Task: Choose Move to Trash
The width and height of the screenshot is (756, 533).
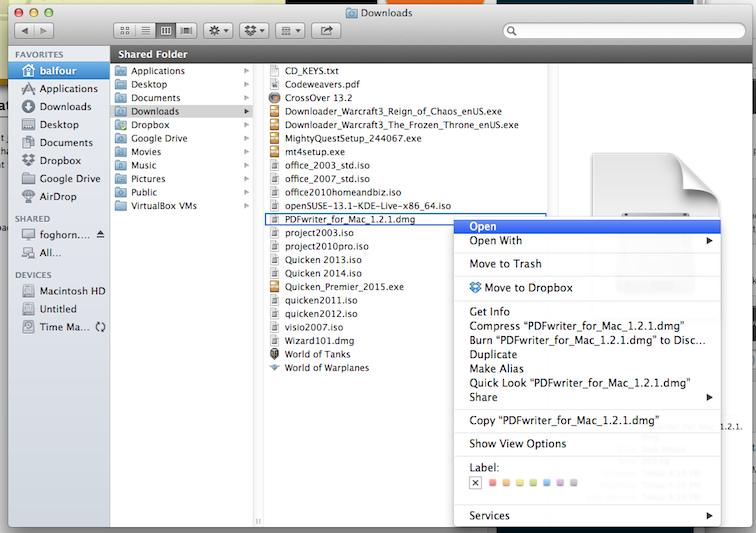Action: [x=587, y=264]
